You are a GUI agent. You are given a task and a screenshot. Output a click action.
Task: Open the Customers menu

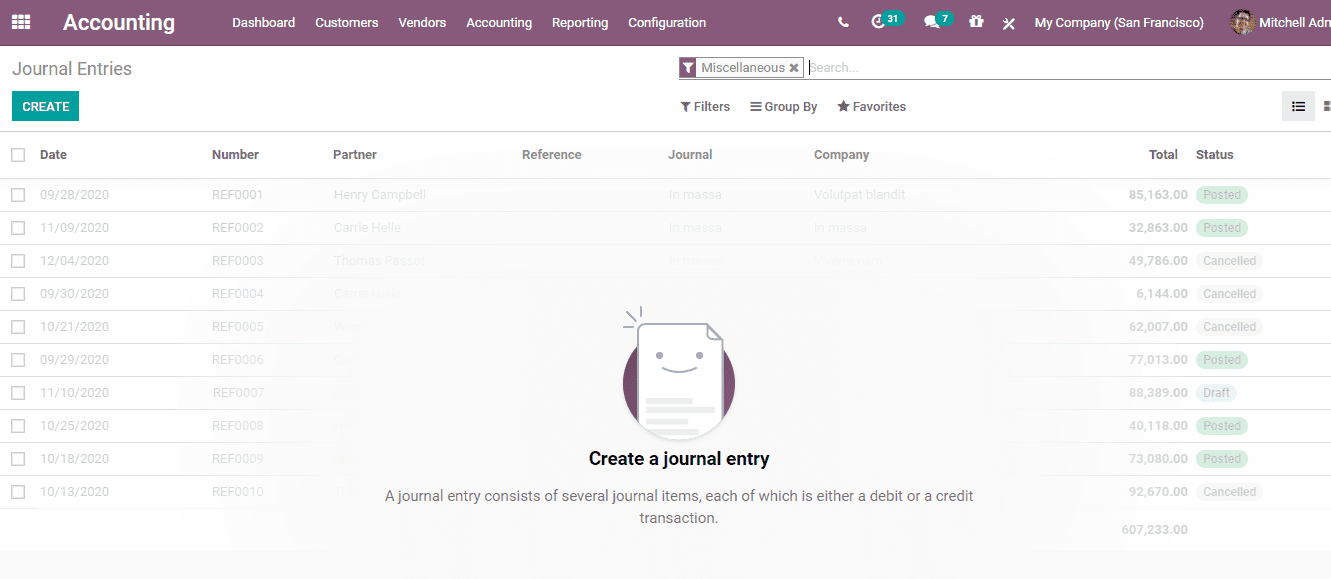click(x=346, y=22)
